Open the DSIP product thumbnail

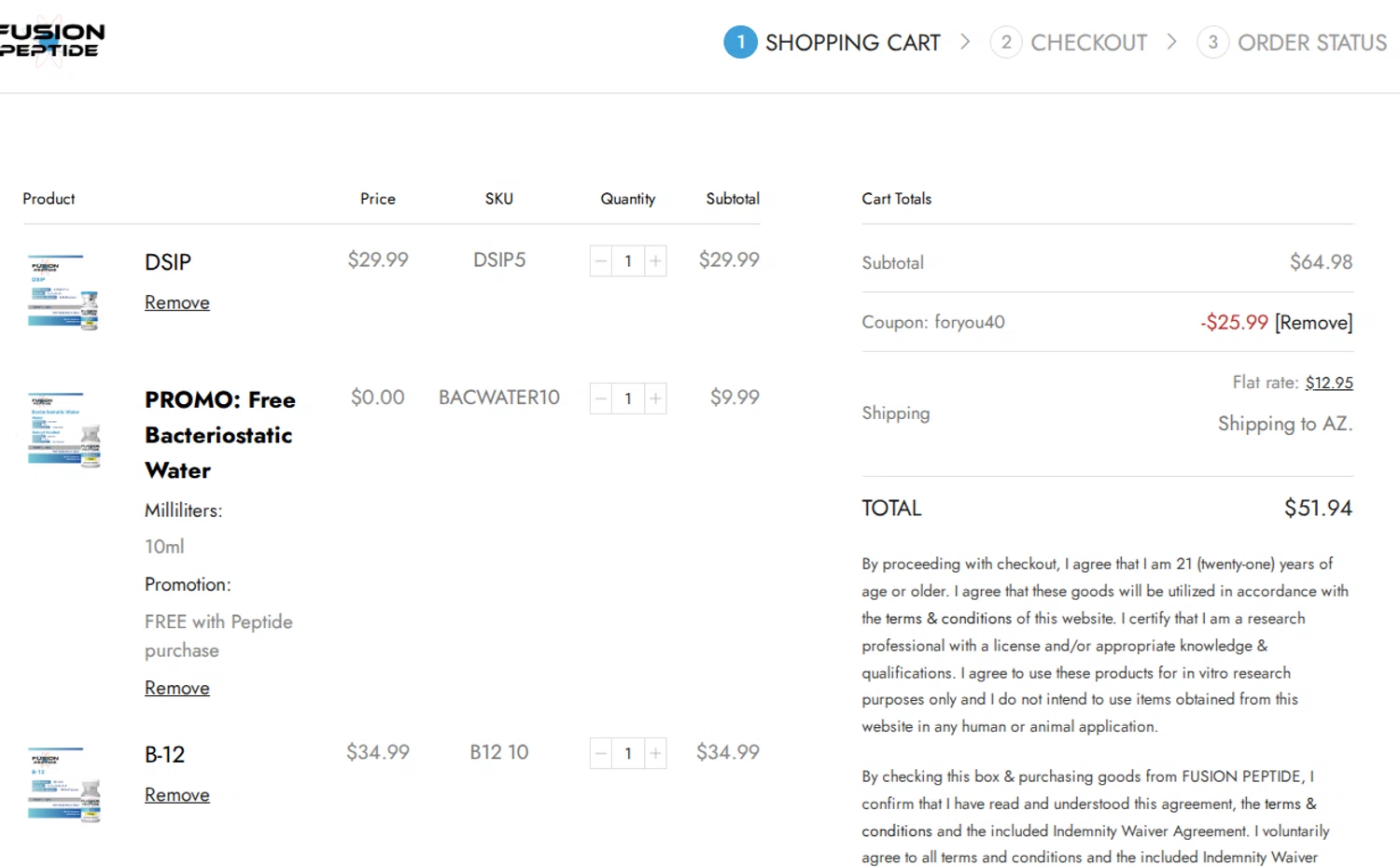(63, 292)
